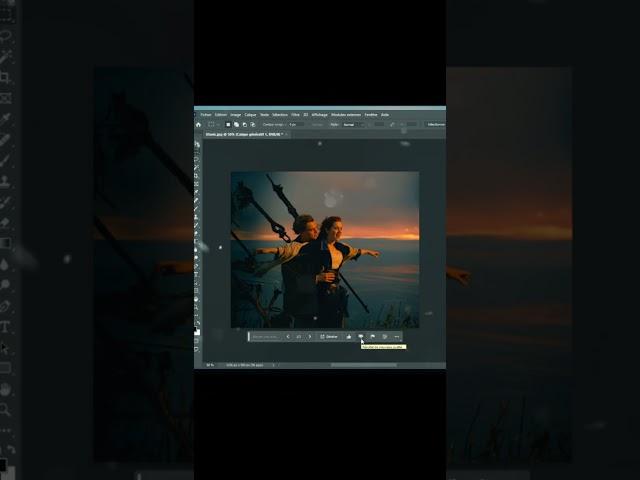Viewport: 640px width, 480px height.
Task: Select the Gradient tool
Action: pos(197,241)
